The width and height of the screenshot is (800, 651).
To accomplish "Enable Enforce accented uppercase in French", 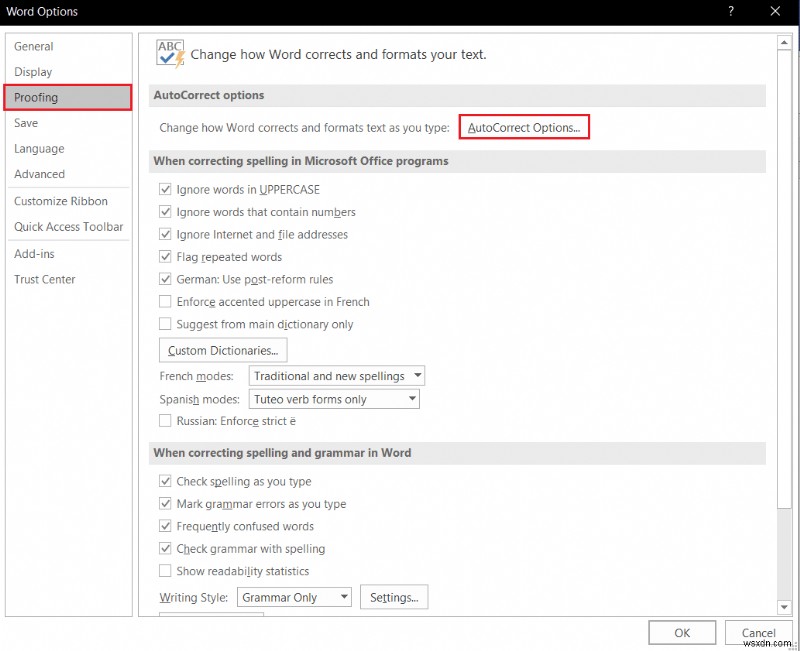I will 165,301.
